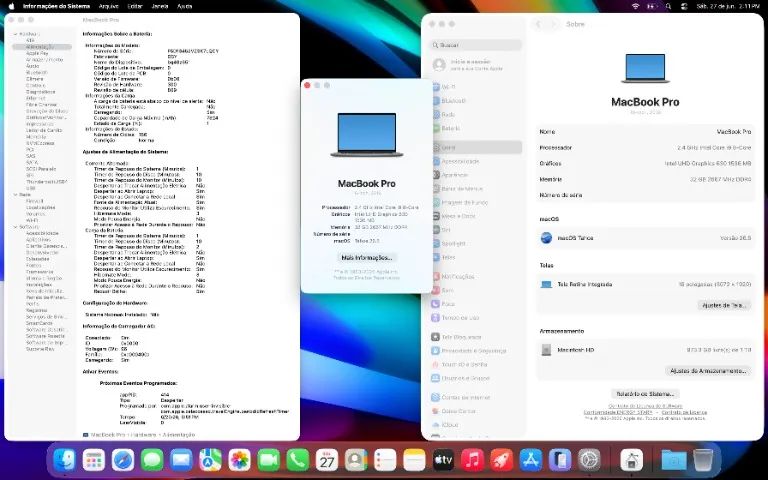Select ATA under Hardware

coord(30,40)
